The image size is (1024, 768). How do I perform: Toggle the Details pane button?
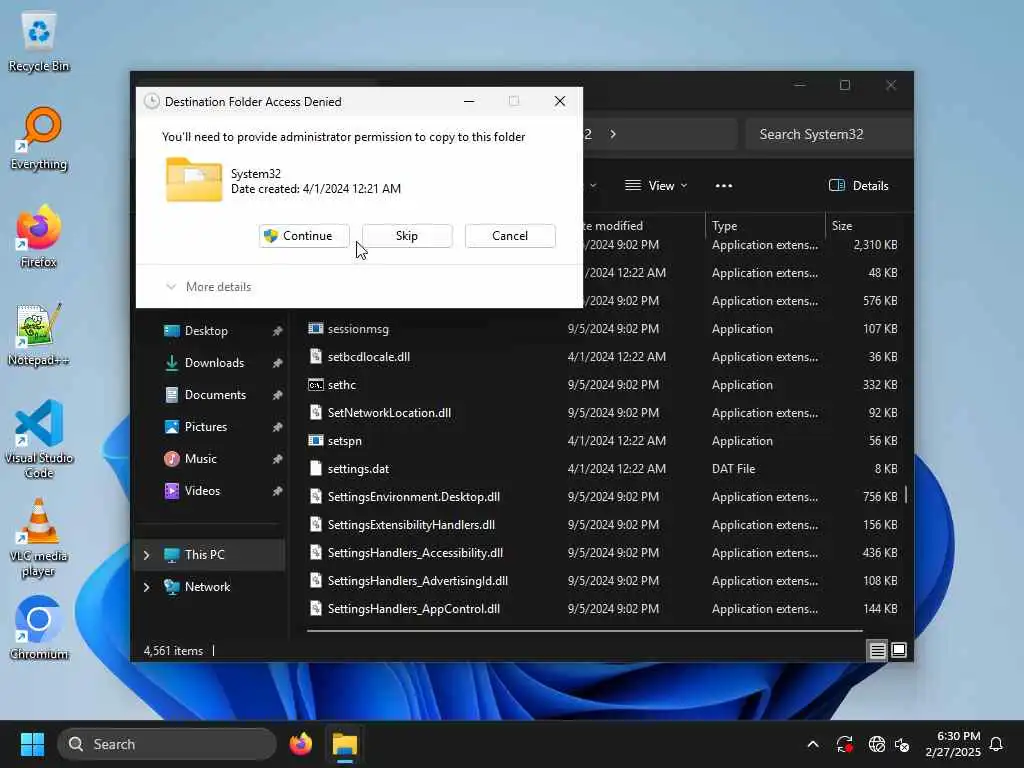tap(859, 186)
